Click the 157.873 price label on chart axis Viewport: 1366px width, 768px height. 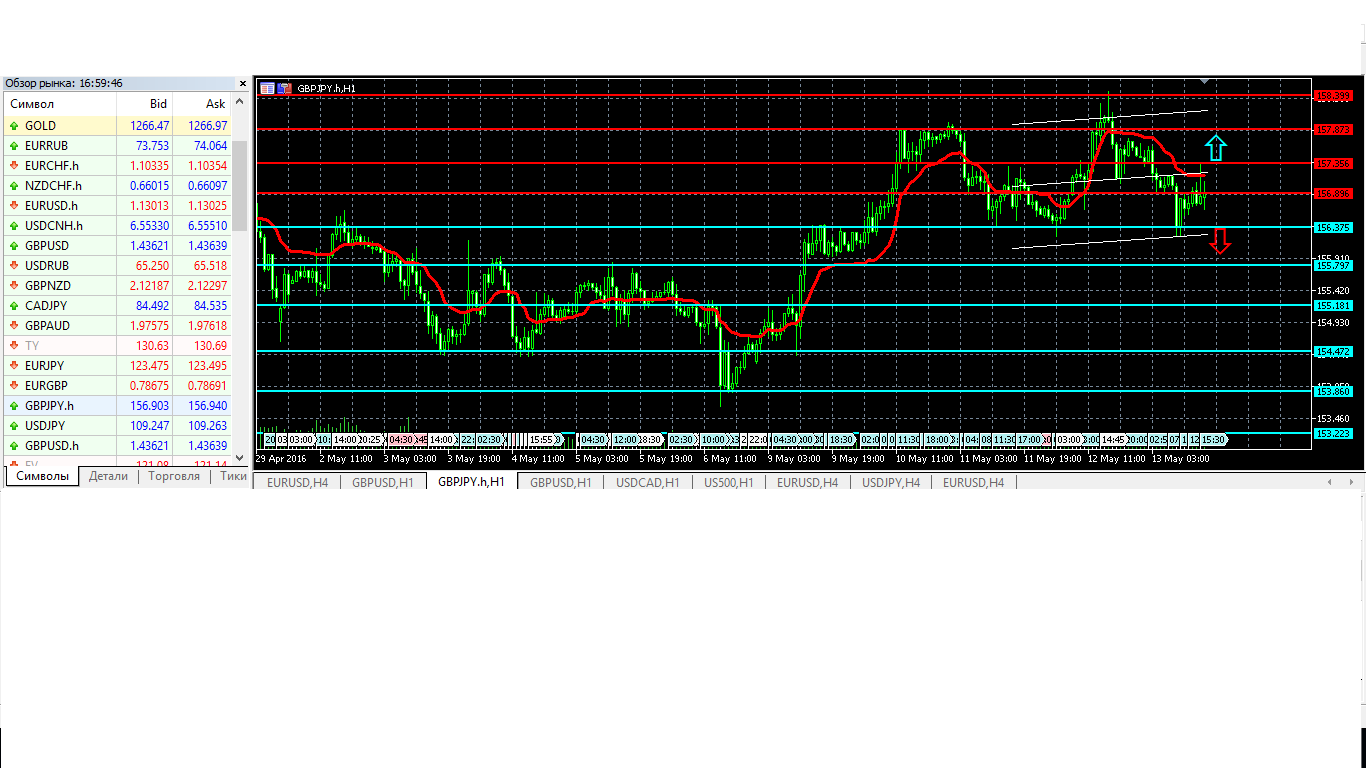click(1333, 129)
